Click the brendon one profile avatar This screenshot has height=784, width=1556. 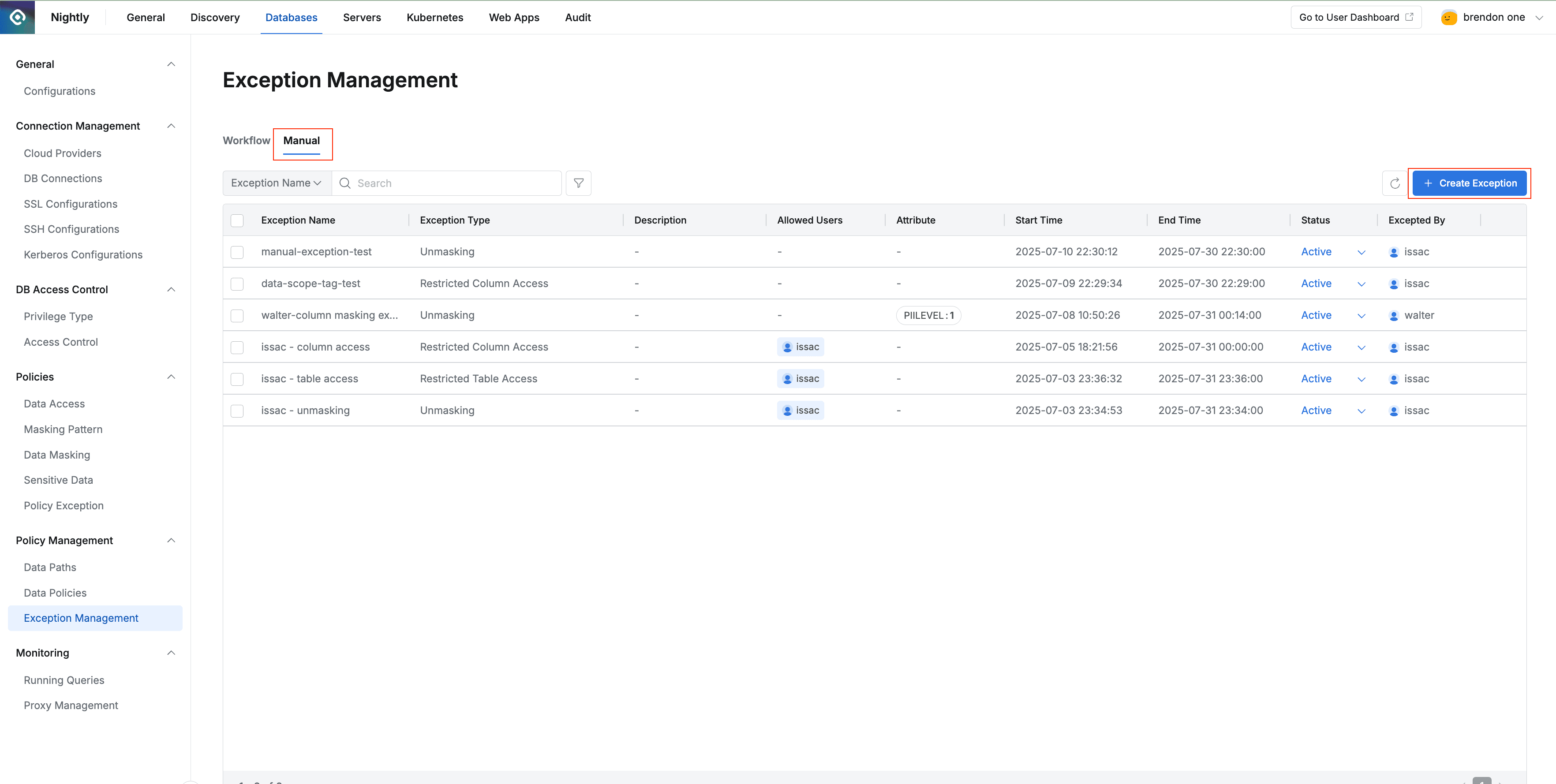1448,17
